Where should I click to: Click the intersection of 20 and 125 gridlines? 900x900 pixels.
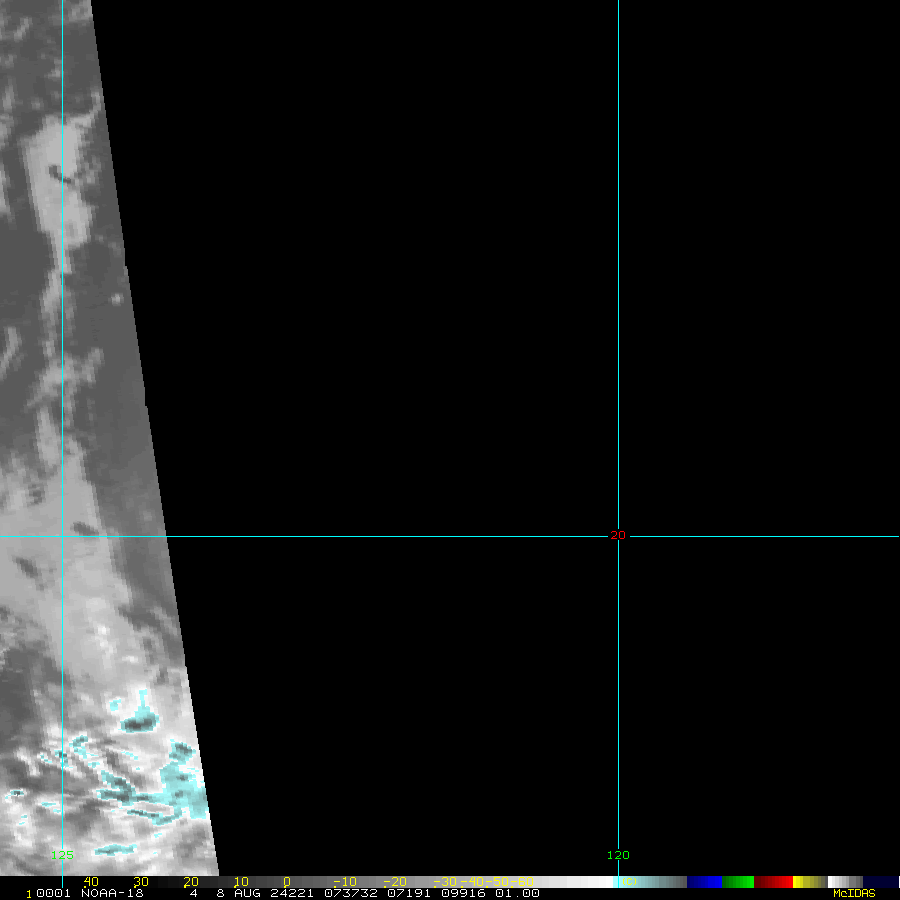63,537
